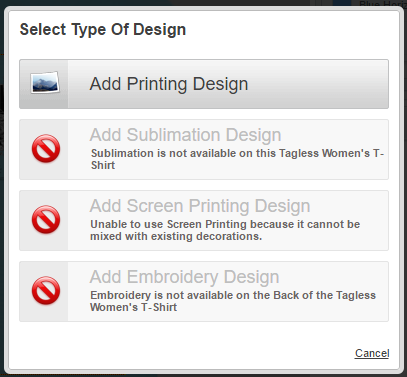Click the 'Unable to use Screen Printing' message
The height and width of the screenshot is (377, 407).
tap(225, 230)
